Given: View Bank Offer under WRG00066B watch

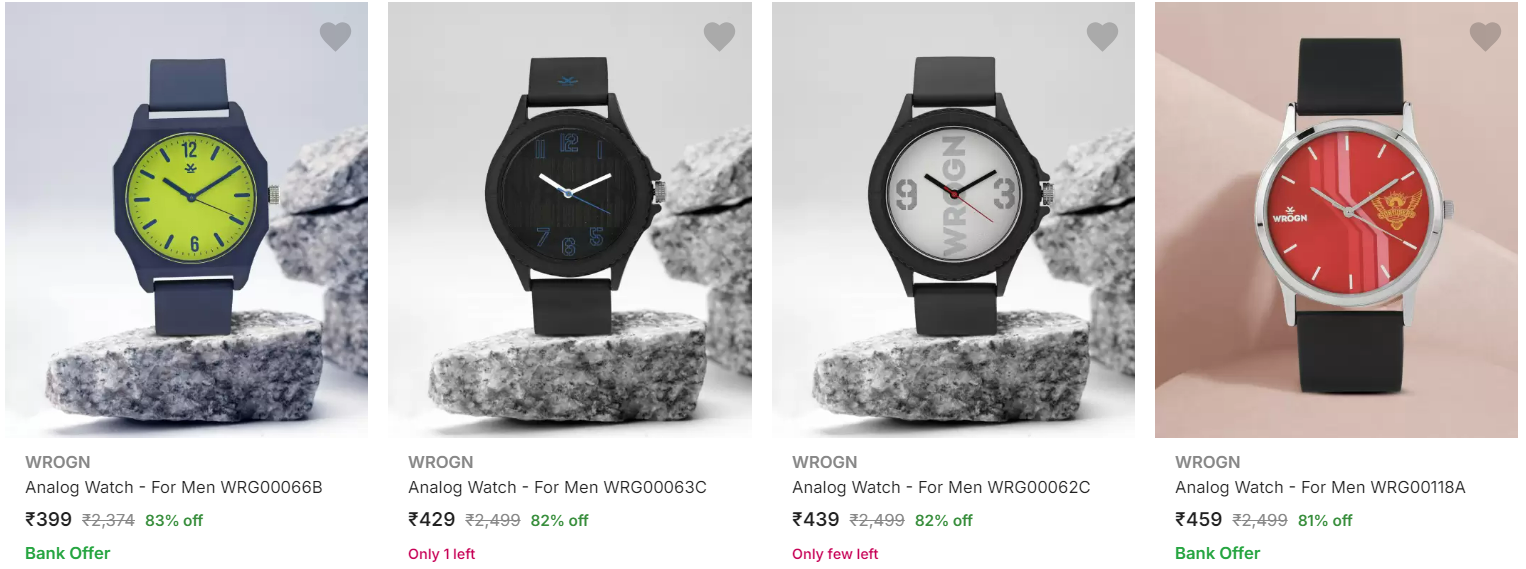Looking at the screenshot, I should (x=68, y=553).
